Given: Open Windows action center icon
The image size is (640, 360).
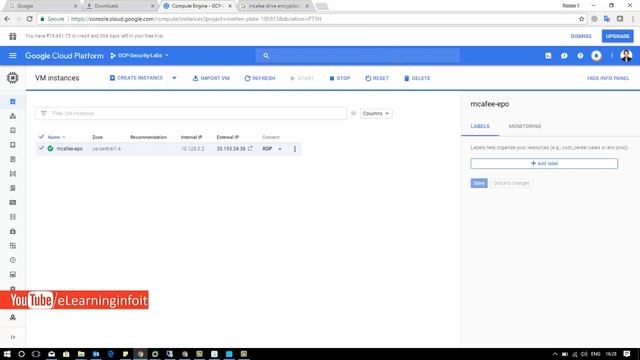Looking at the screenshot, I should (627, 354).
